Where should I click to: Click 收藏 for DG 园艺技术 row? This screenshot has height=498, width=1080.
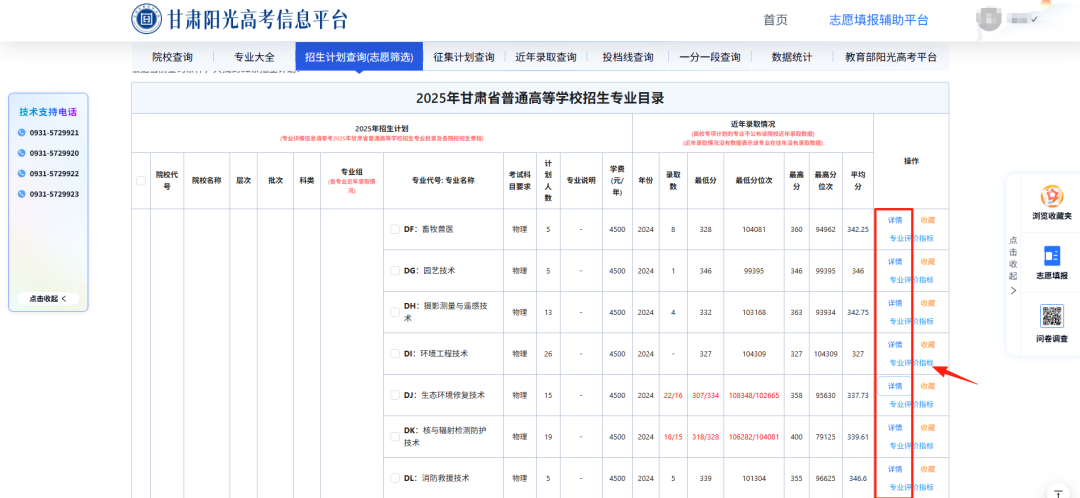928,262
